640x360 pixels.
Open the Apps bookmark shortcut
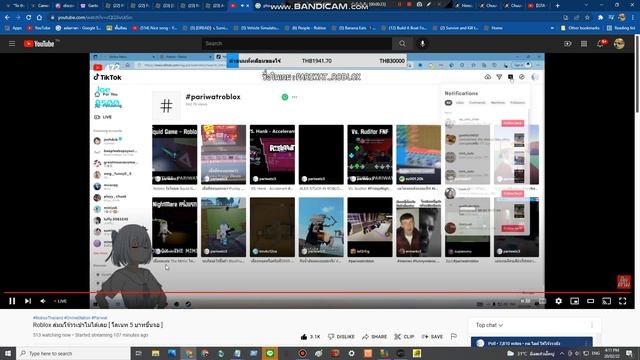click(13, 28)
